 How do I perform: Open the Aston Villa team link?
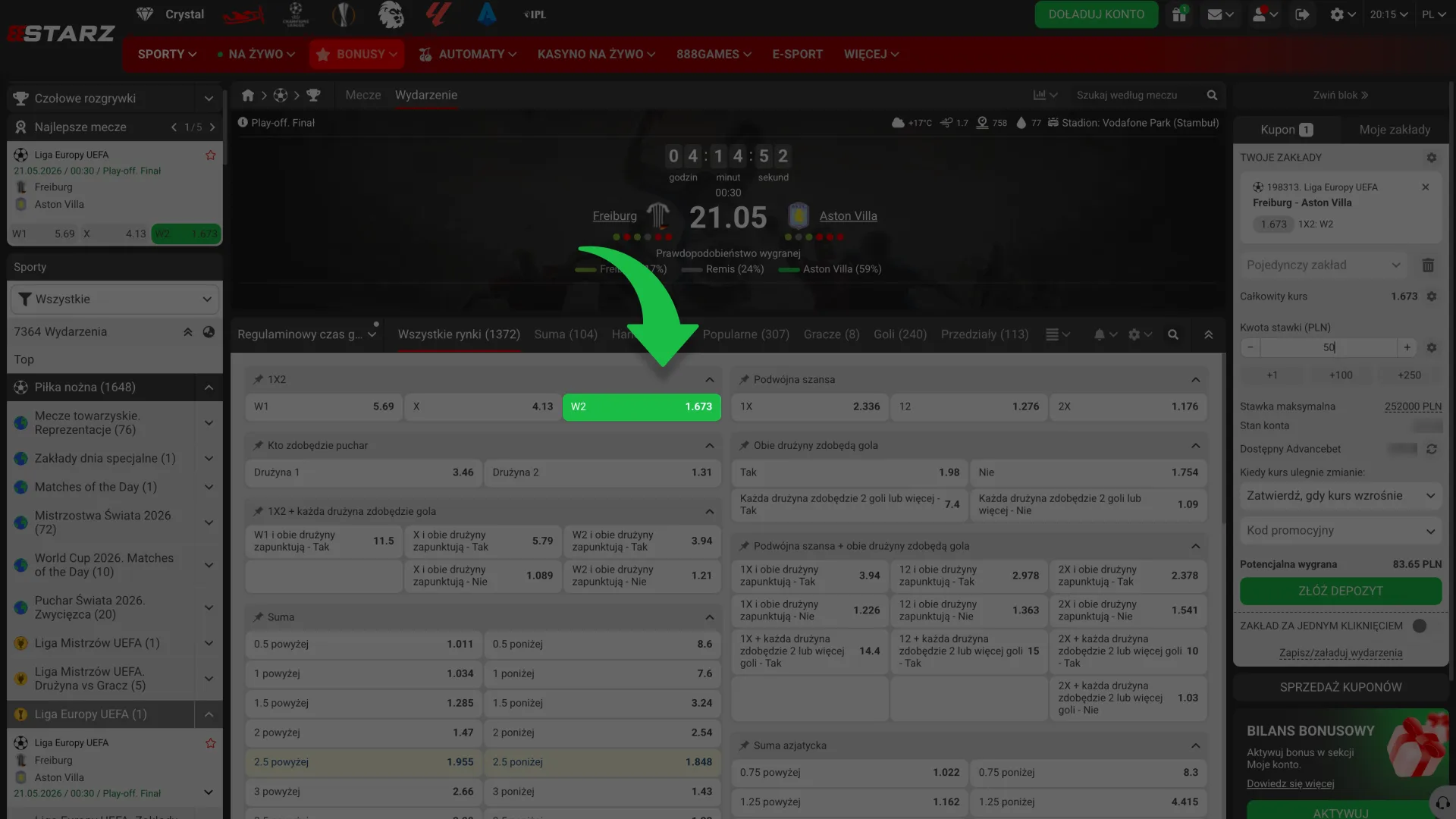click(848, 216)
